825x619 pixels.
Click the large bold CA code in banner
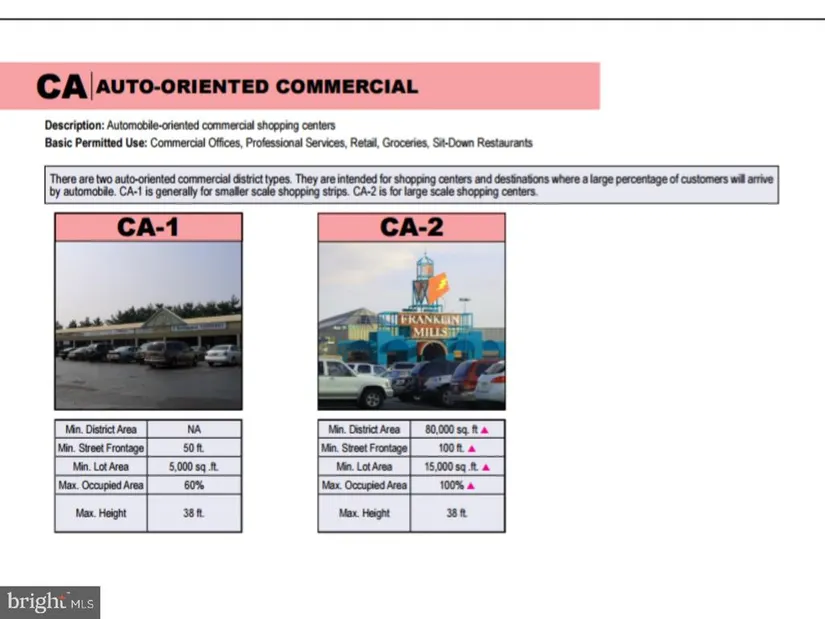(62, 87)
